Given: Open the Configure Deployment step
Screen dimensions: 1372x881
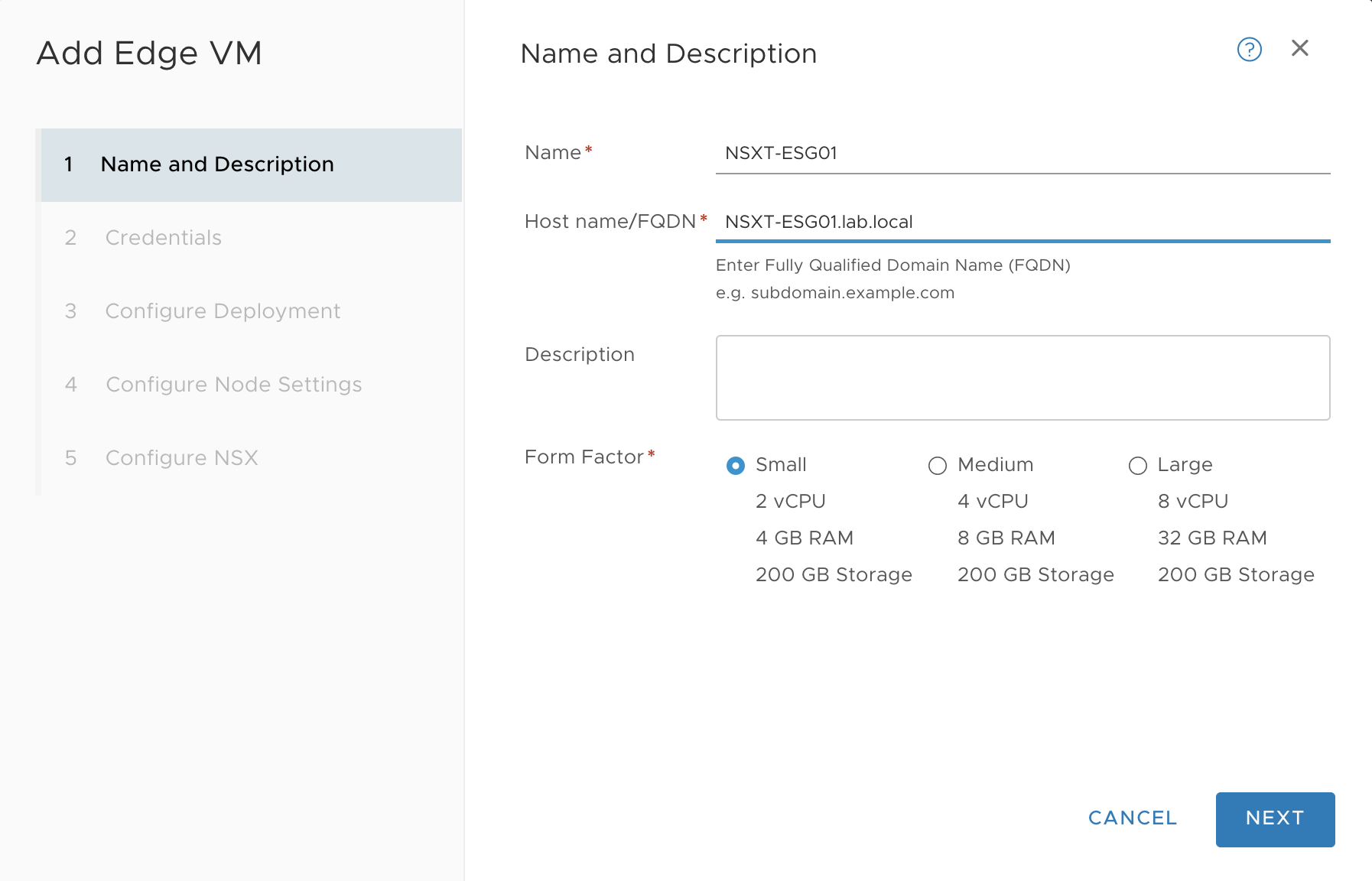Looking at the screenshot, I should click(252, 311).
